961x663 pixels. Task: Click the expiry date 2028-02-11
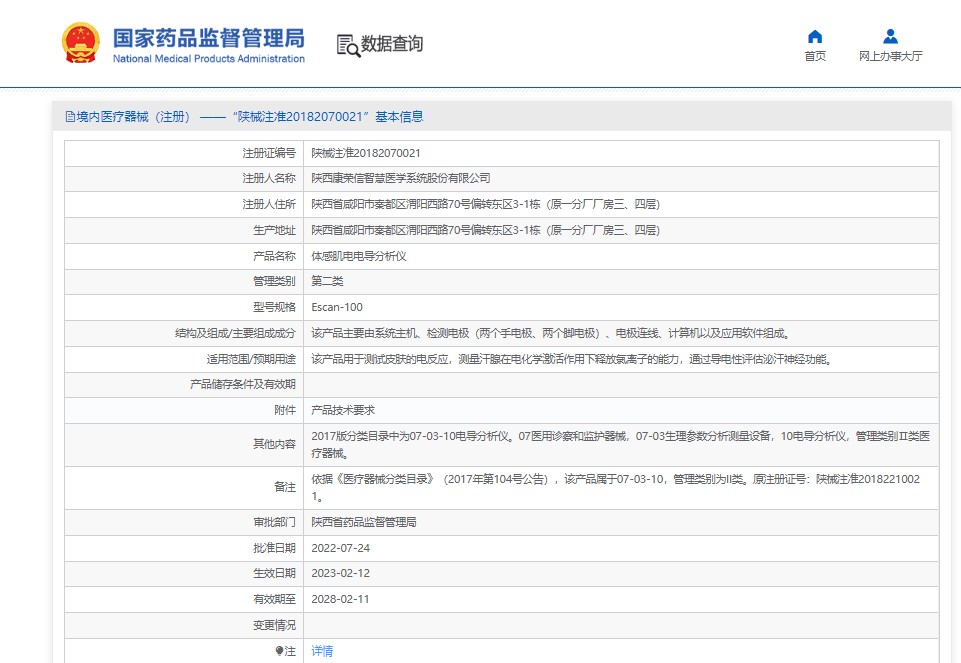coord(340,599)
